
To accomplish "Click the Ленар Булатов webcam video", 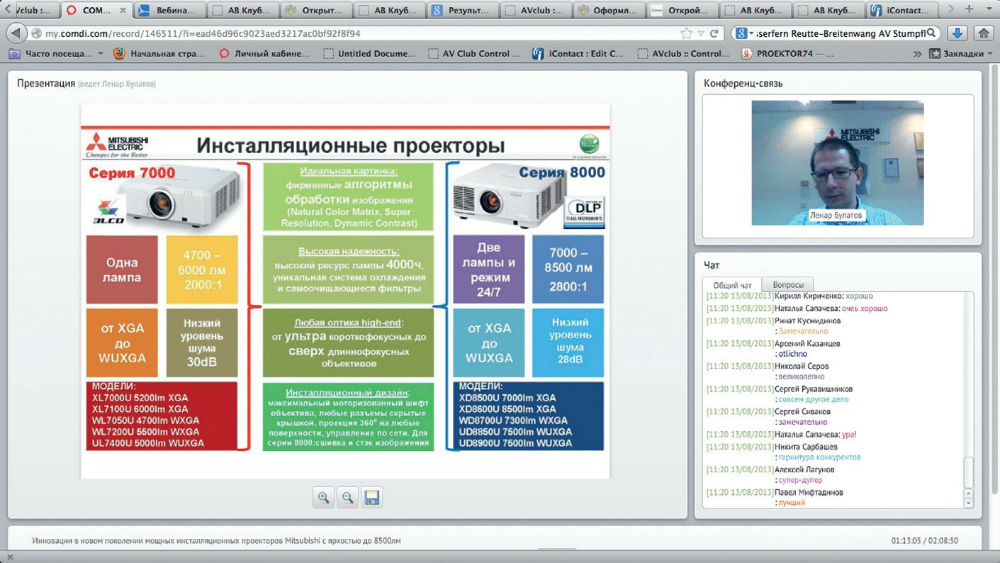I will [x=837, y=163].
